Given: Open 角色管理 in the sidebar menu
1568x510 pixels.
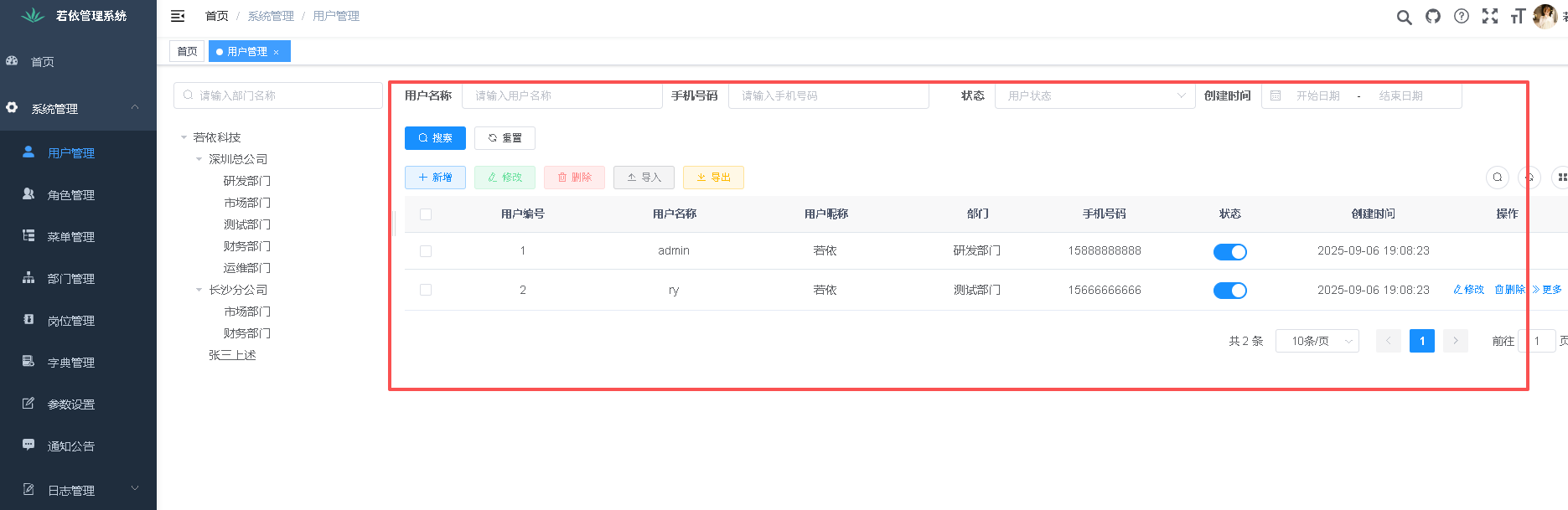Looking at the screenshot, I should (71, 195).
